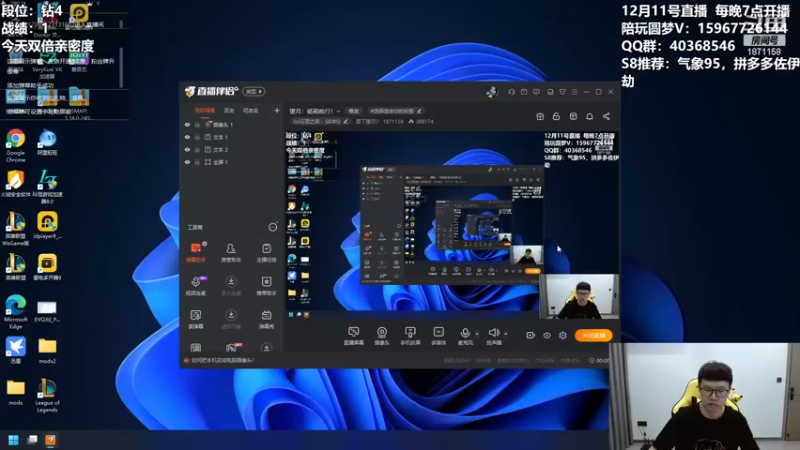
Task: Select the League of Legends desktop shortcut
Action: click(x=47, y=395)
